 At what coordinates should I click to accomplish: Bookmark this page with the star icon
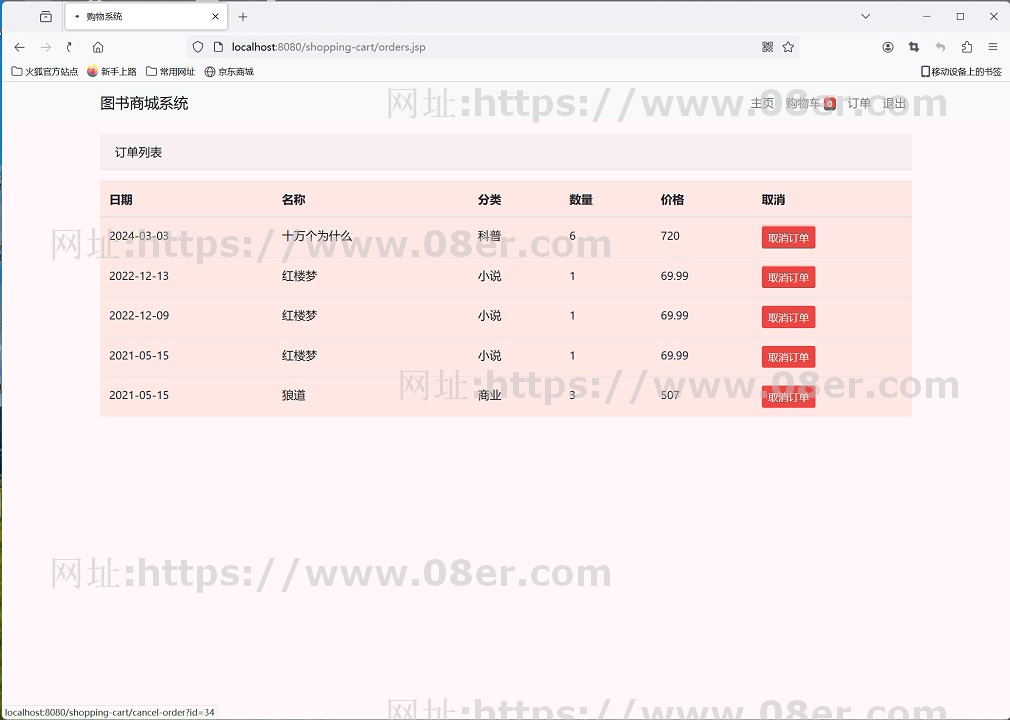click(x=788, y=47)
